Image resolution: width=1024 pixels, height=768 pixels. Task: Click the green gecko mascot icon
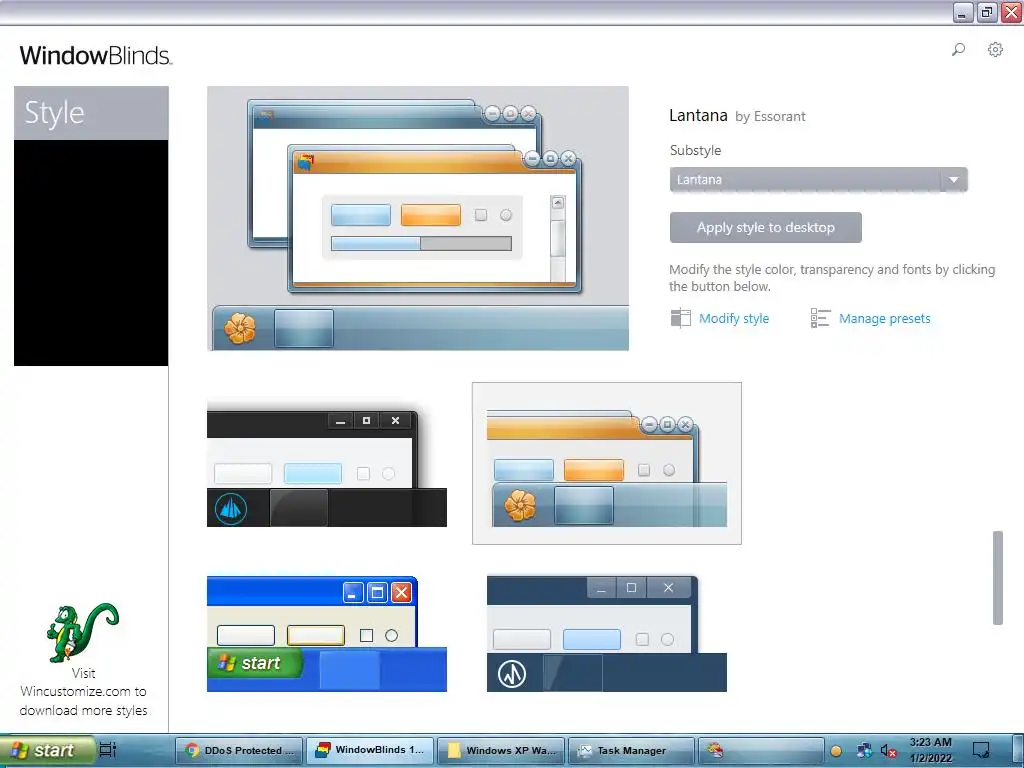tap(82, 632)
